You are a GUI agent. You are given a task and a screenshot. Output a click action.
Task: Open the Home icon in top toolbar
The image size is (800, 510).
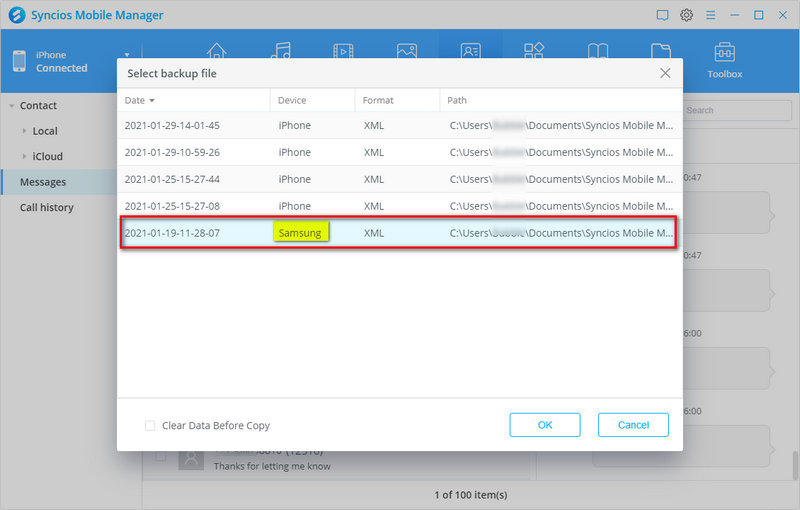pyautogui.click(x=216, y=50)
